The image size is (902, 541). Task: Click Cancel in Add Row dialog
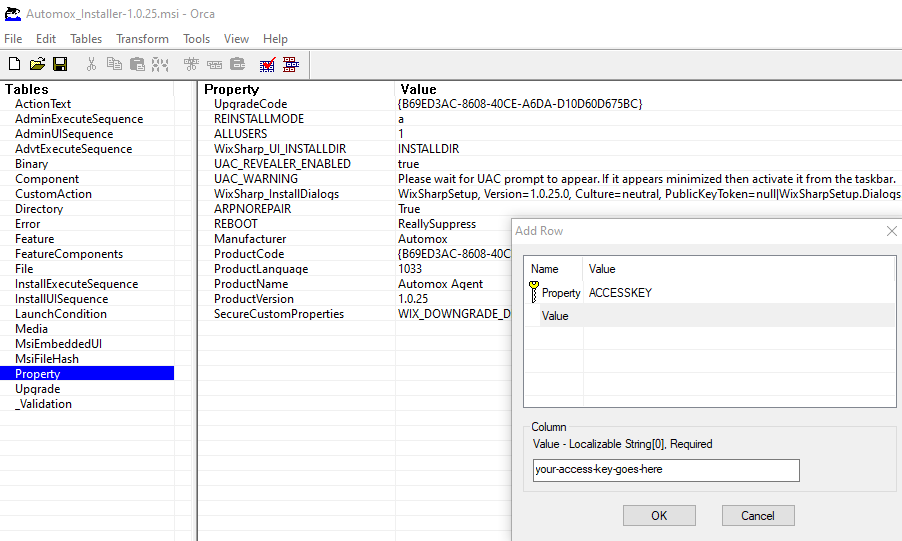tap(758, 516)
